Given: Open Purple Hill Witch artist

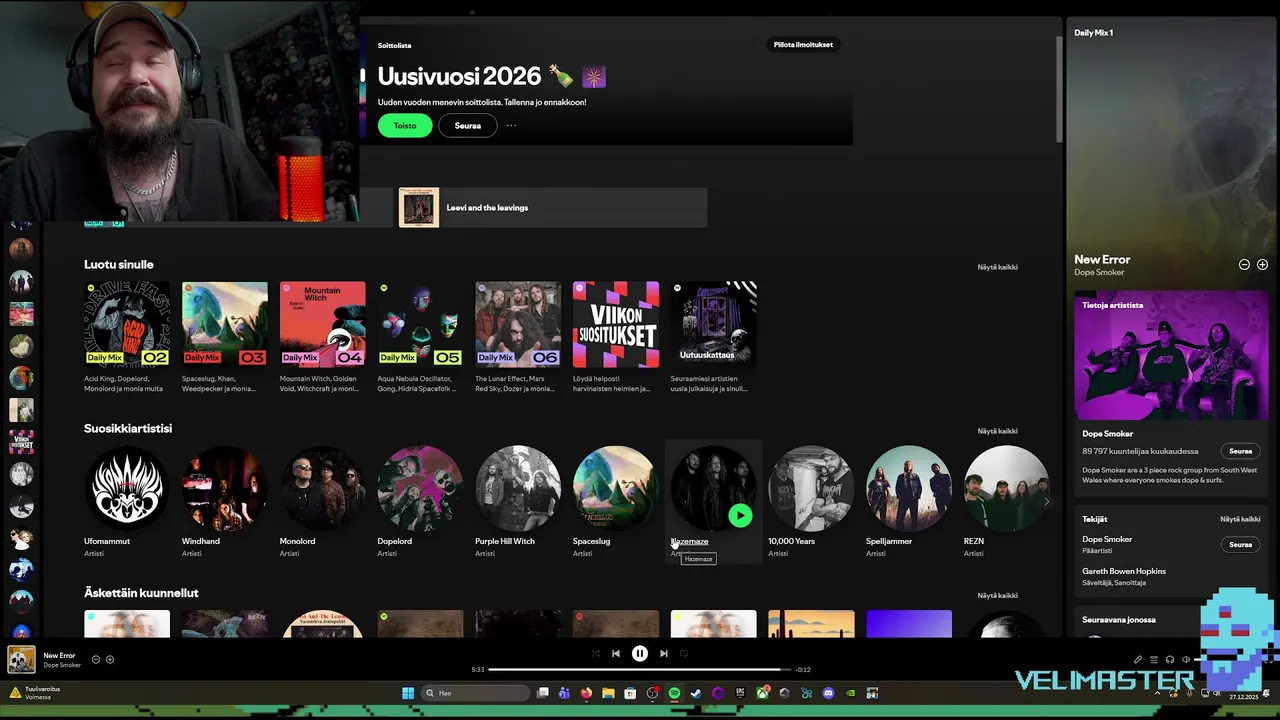Looking at the screenshot, I should coord(518,488).
